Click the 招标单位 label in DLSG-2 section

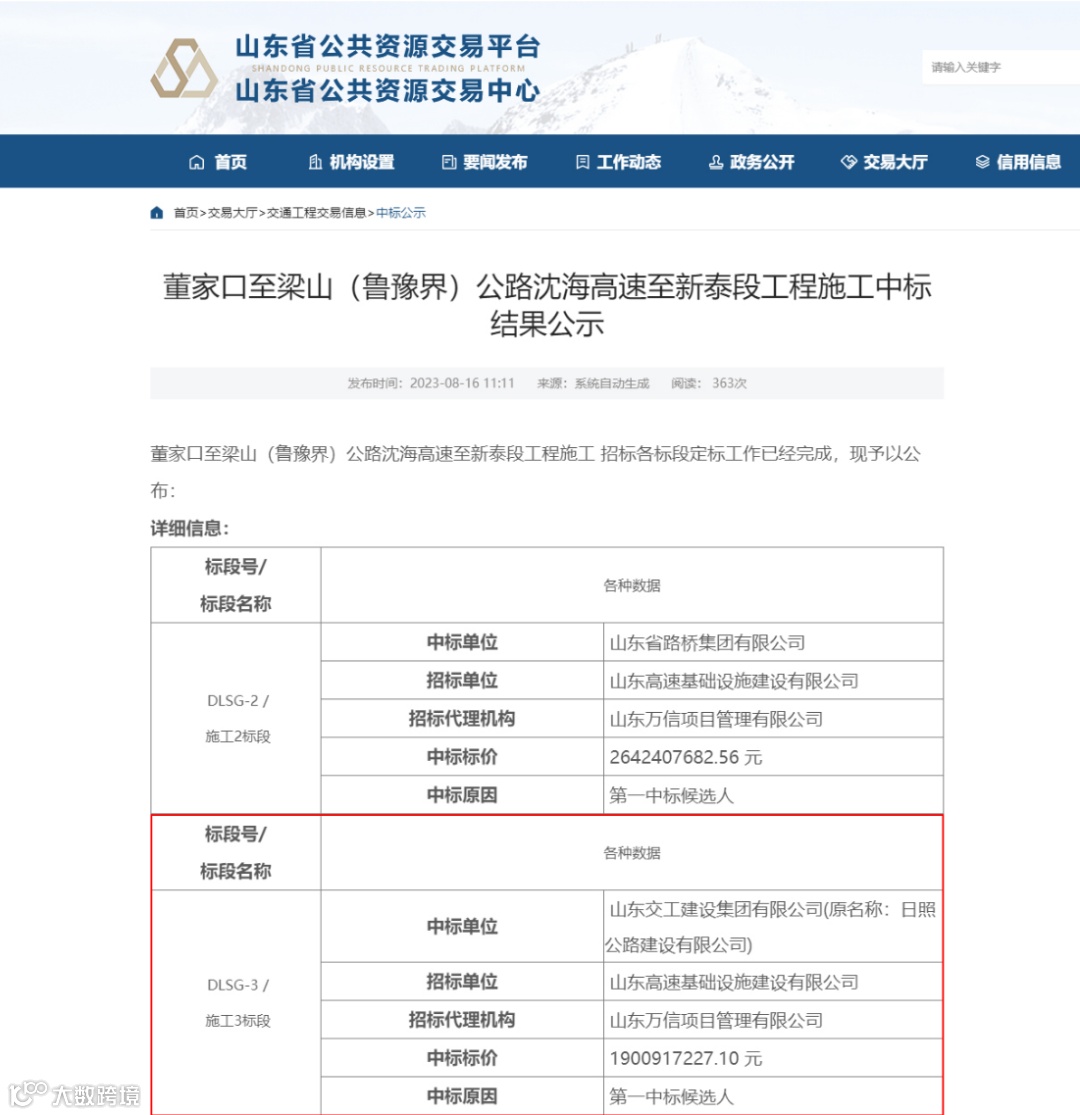click(462, 681)
